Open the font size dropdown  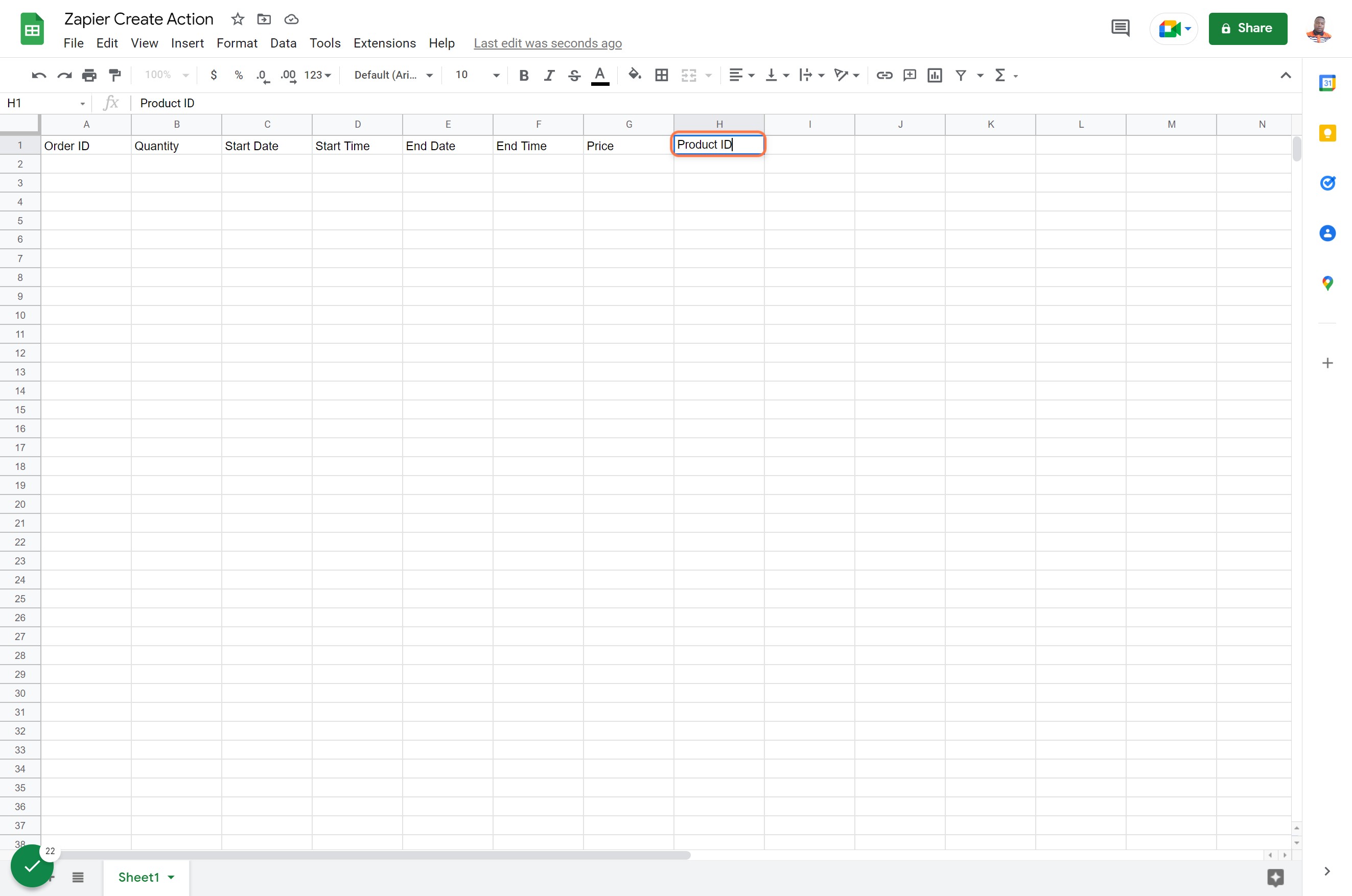(x=478, y=76)
